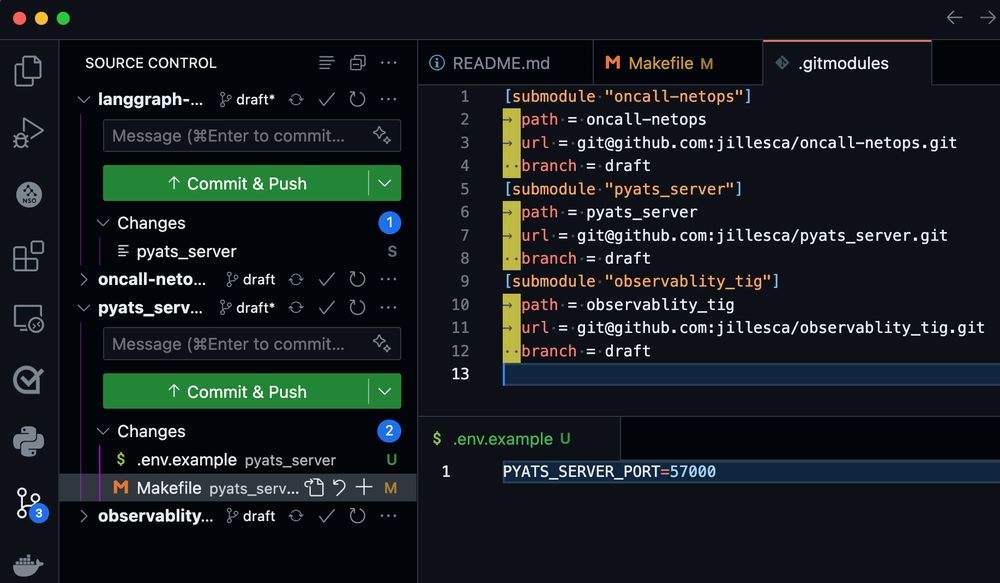Collapse Changes group under langgraph
Screen dimensions: 1000x583
tap(103, 223)
